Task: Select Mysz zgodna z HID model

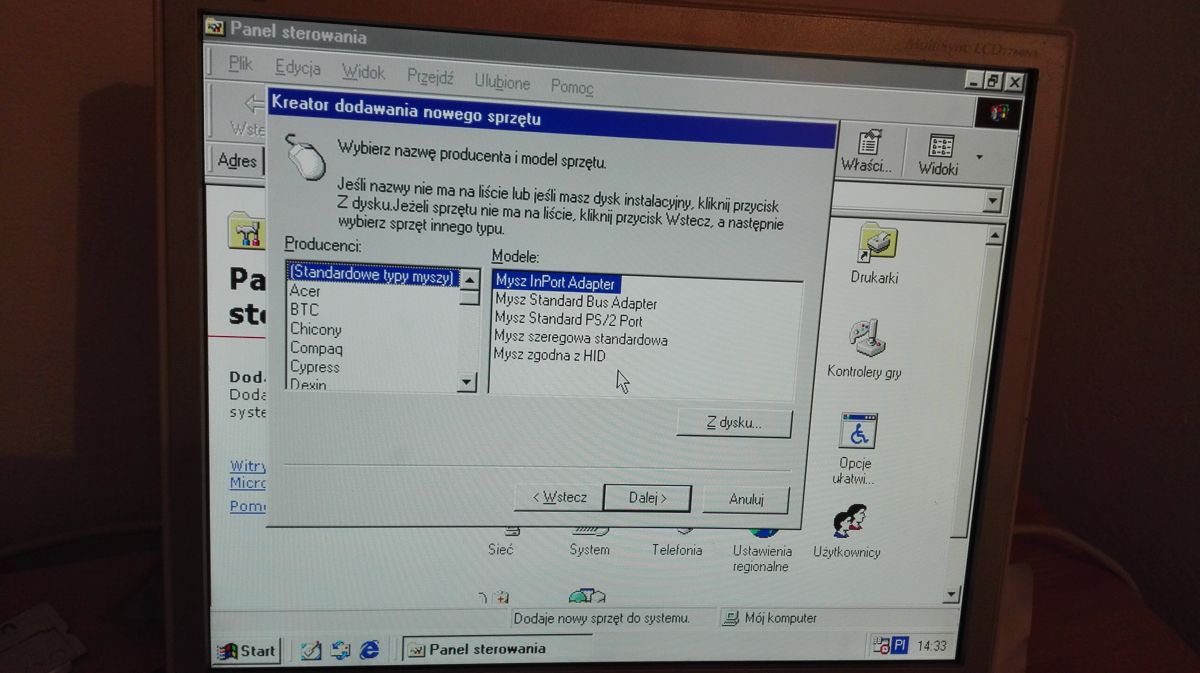Action: tap(549, 355)
